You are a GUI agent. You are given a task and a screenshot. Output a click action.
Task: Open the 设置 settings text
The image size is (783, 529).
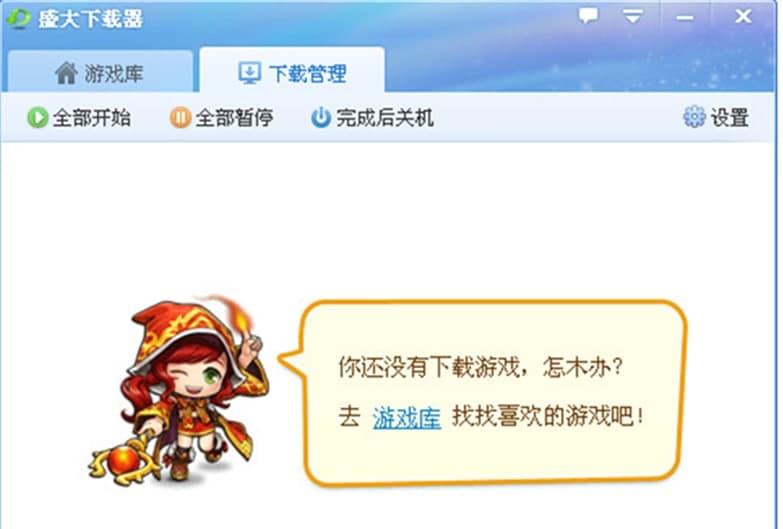pos(730,118)
